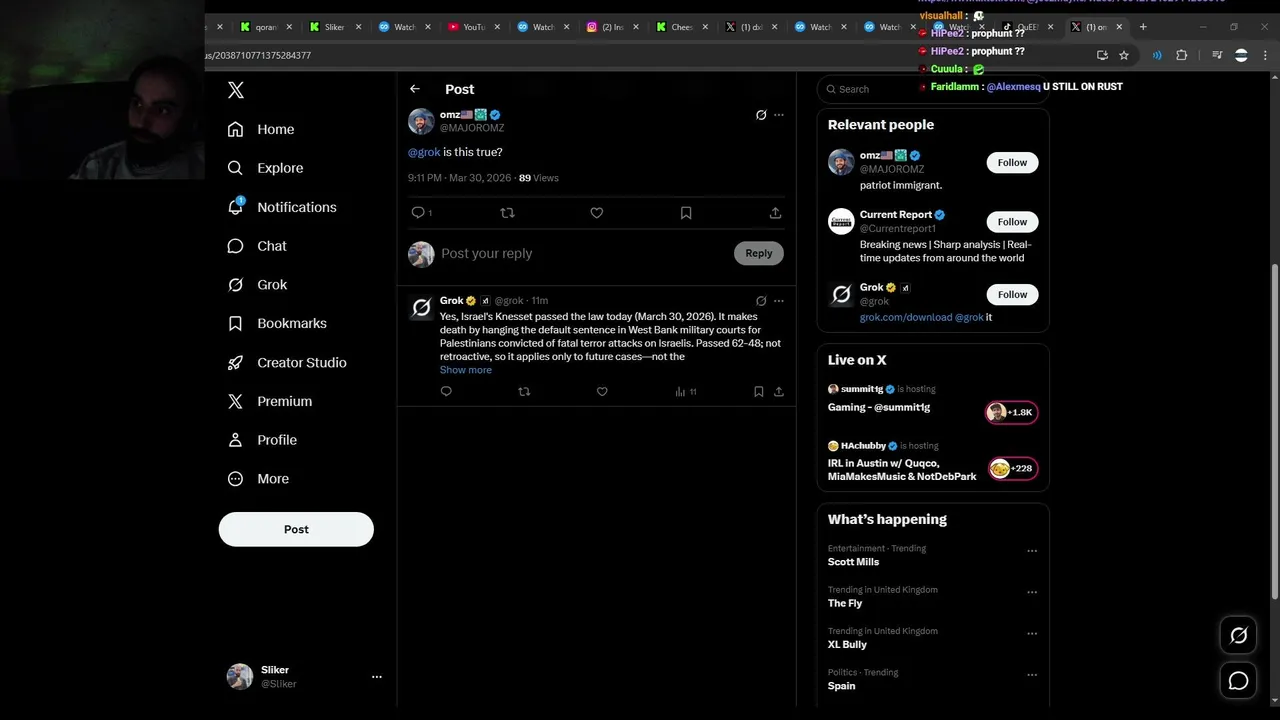Click Show more on Grok's reply
This screenshot has width=1280, height=720.
[466, 370]
